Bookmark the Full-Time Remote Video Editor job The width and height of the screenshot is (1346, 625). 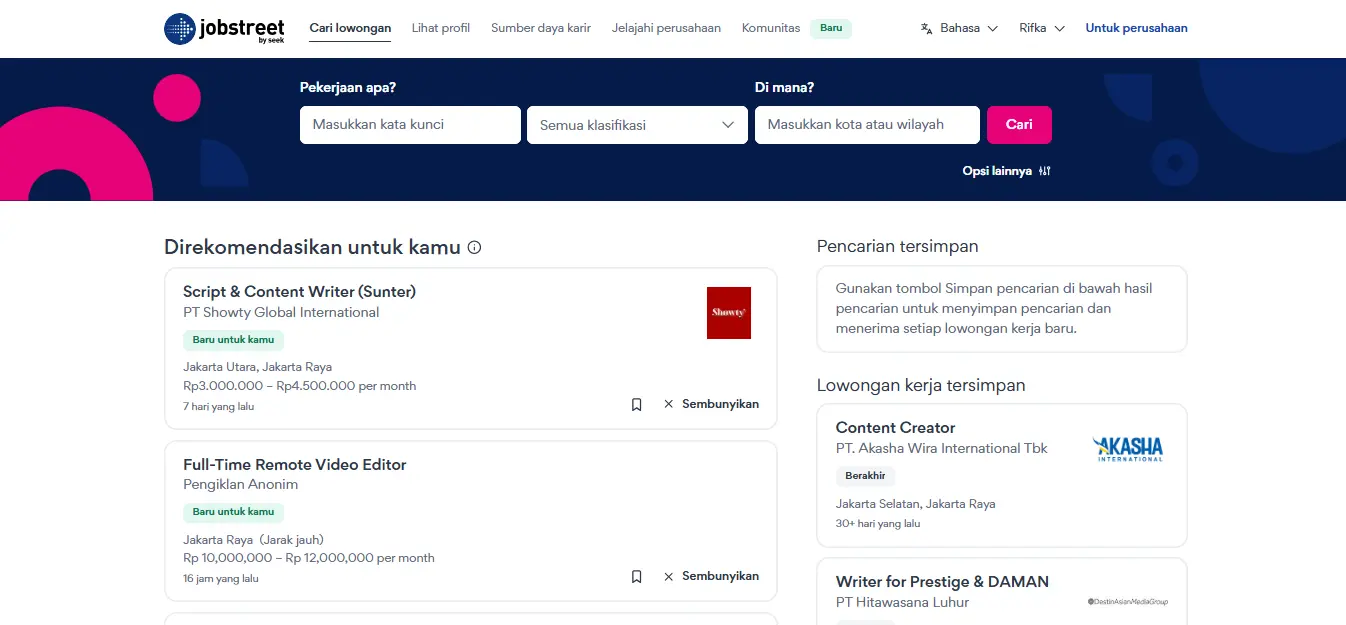pyautogui.click(x=636, y=576)
